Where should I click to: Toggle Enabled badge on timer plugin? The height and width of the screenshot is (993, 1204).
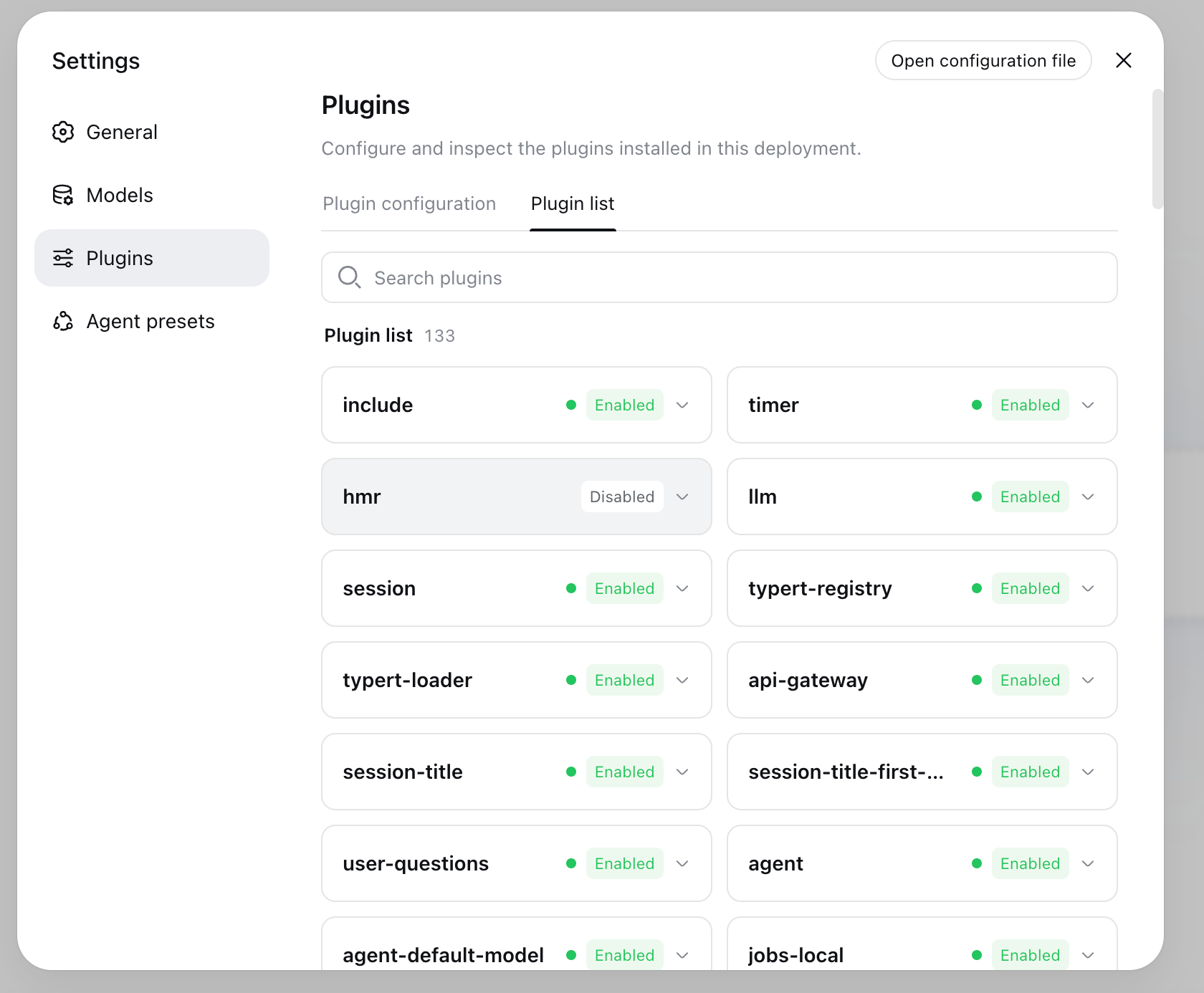1030,405
